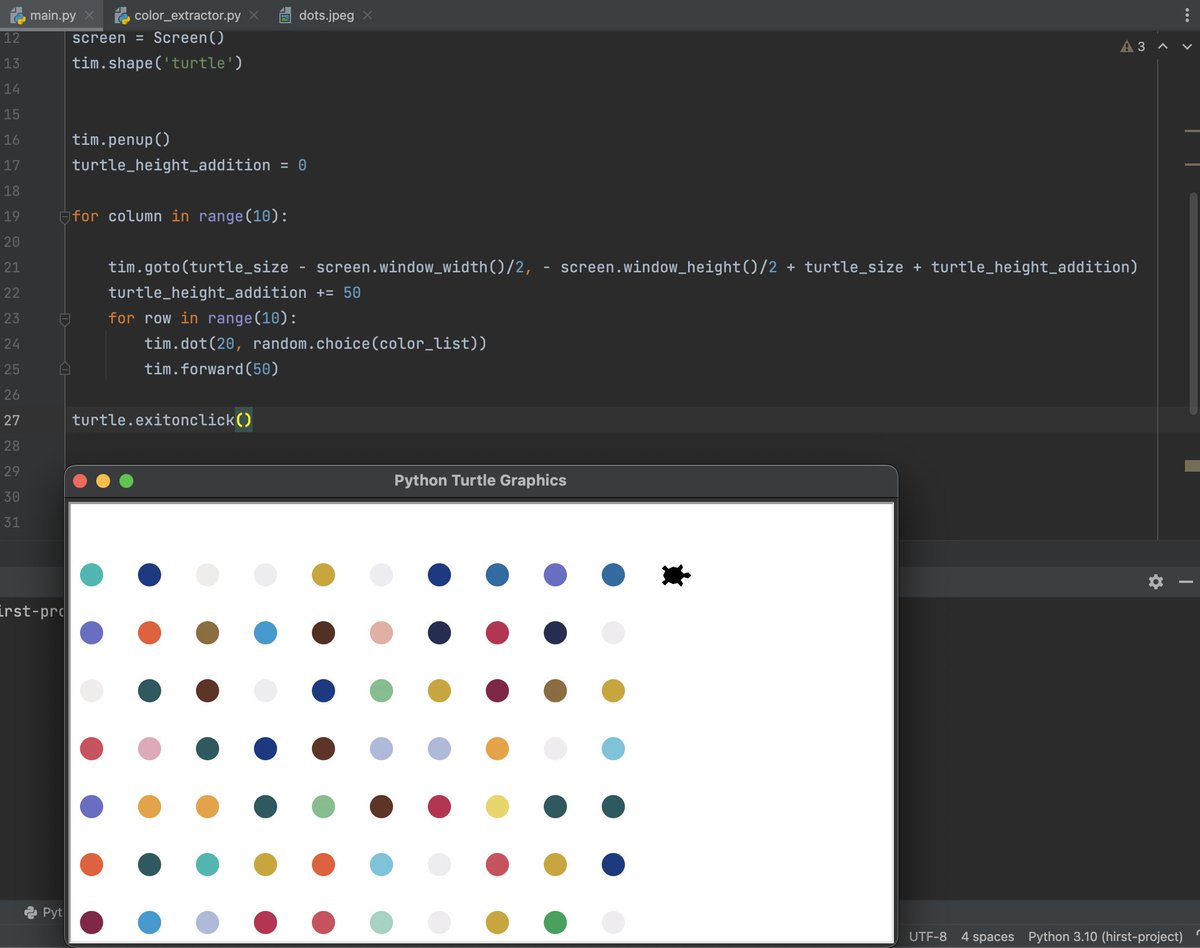Click line number 27 in the gutter

12,420
